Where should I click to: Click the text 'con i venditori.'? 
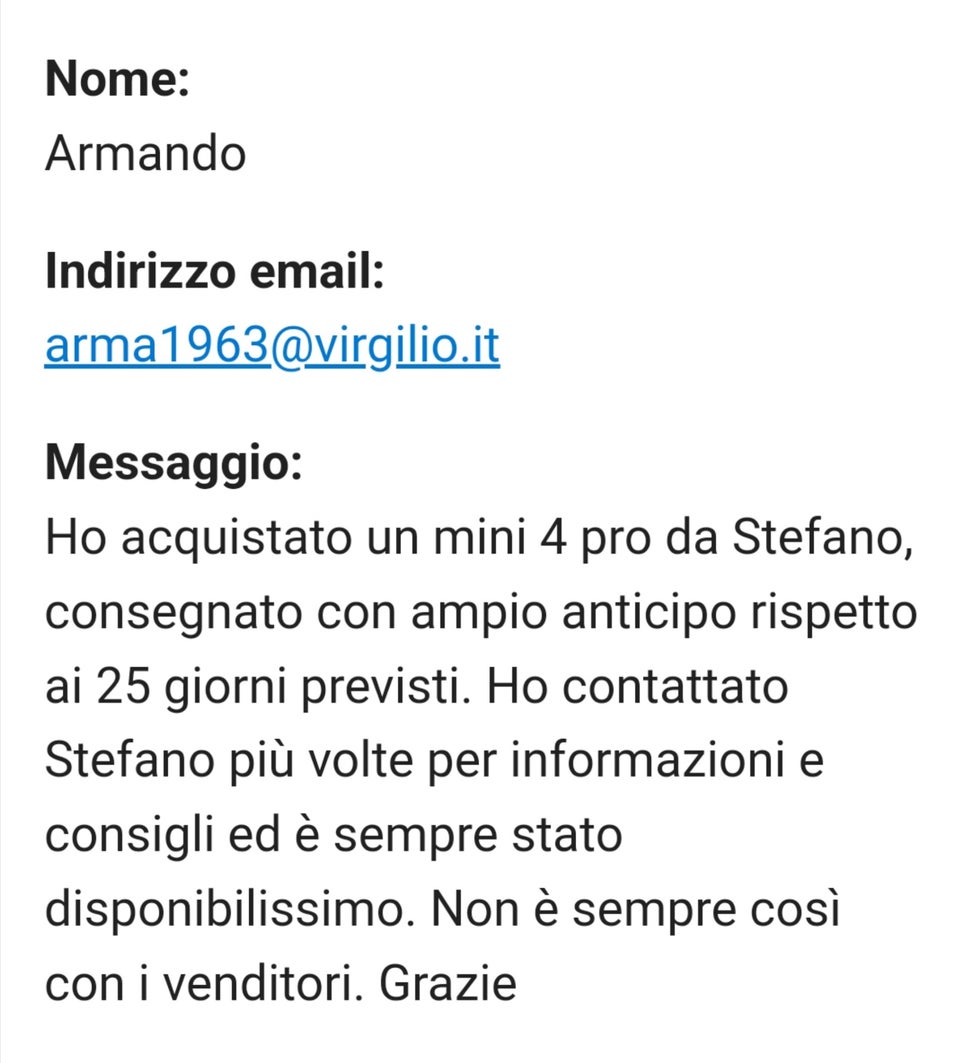coord(204,984)
